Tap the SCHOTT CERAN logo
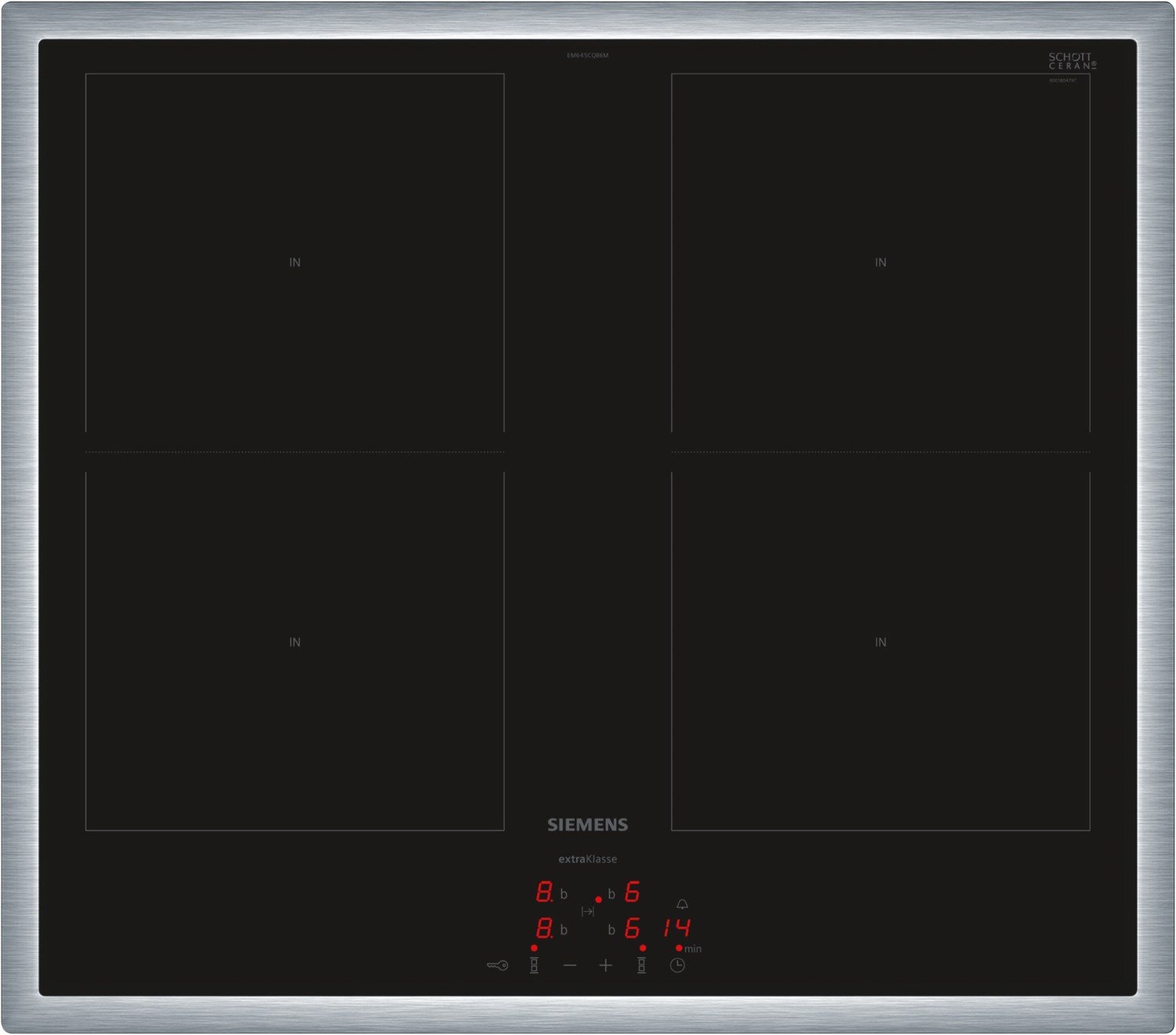The image size is (1176, 1035). tap(1073, 62)
